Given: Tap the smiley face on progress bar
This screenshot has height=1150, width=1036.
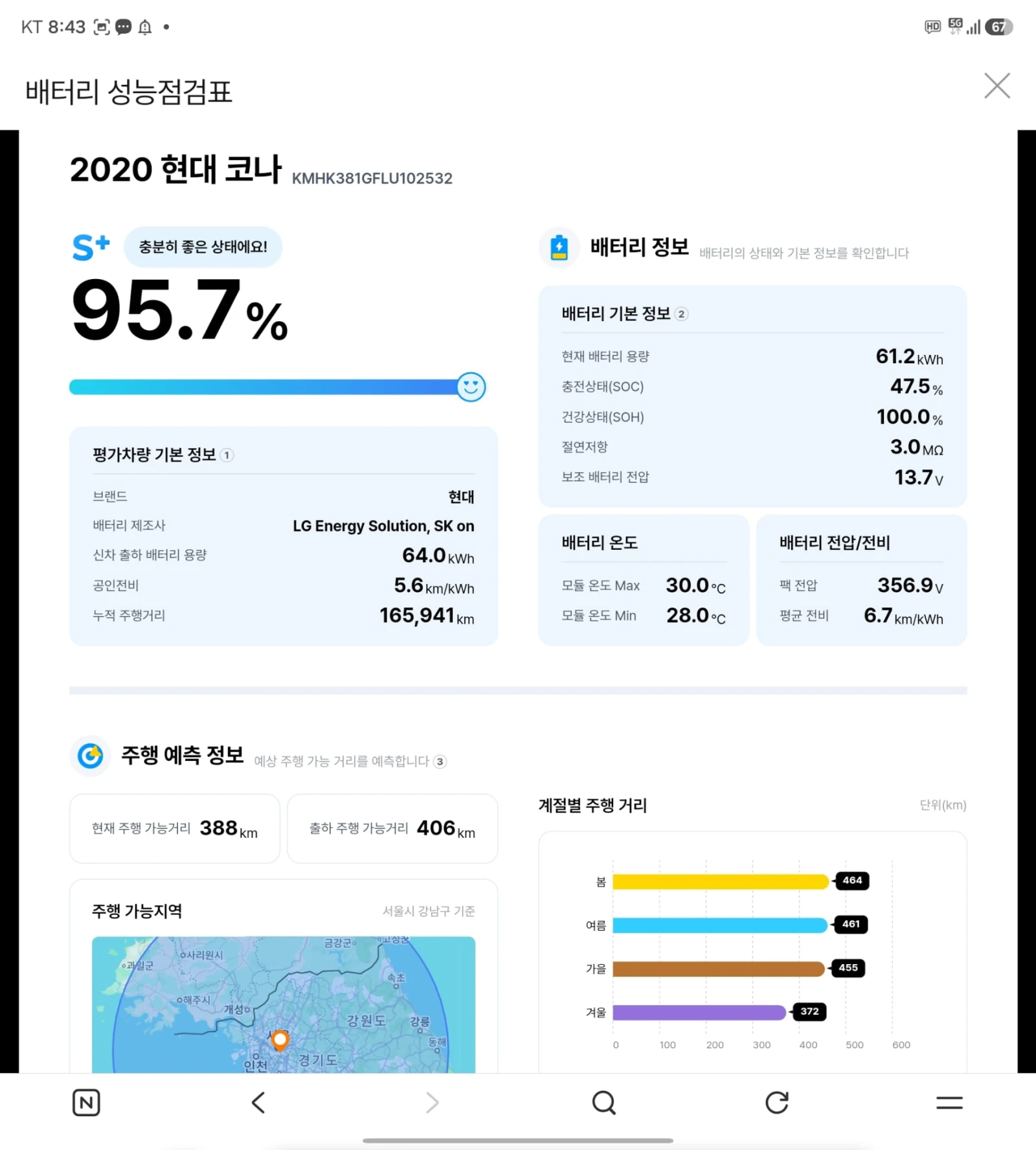Looking at the screenshot, I should [471, 387].
